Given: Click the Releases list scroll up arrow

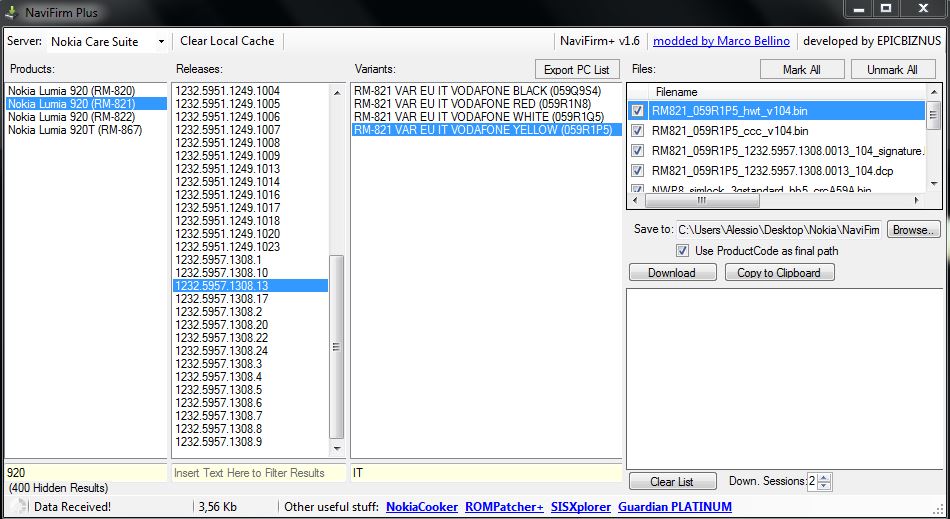Looking at the screenshot, I should 337,92.
